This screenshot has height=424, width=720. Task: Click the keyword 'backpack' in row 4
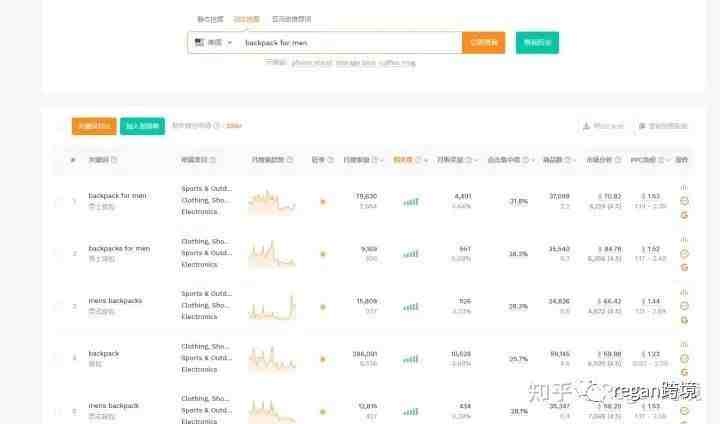(x=104, y=353)
